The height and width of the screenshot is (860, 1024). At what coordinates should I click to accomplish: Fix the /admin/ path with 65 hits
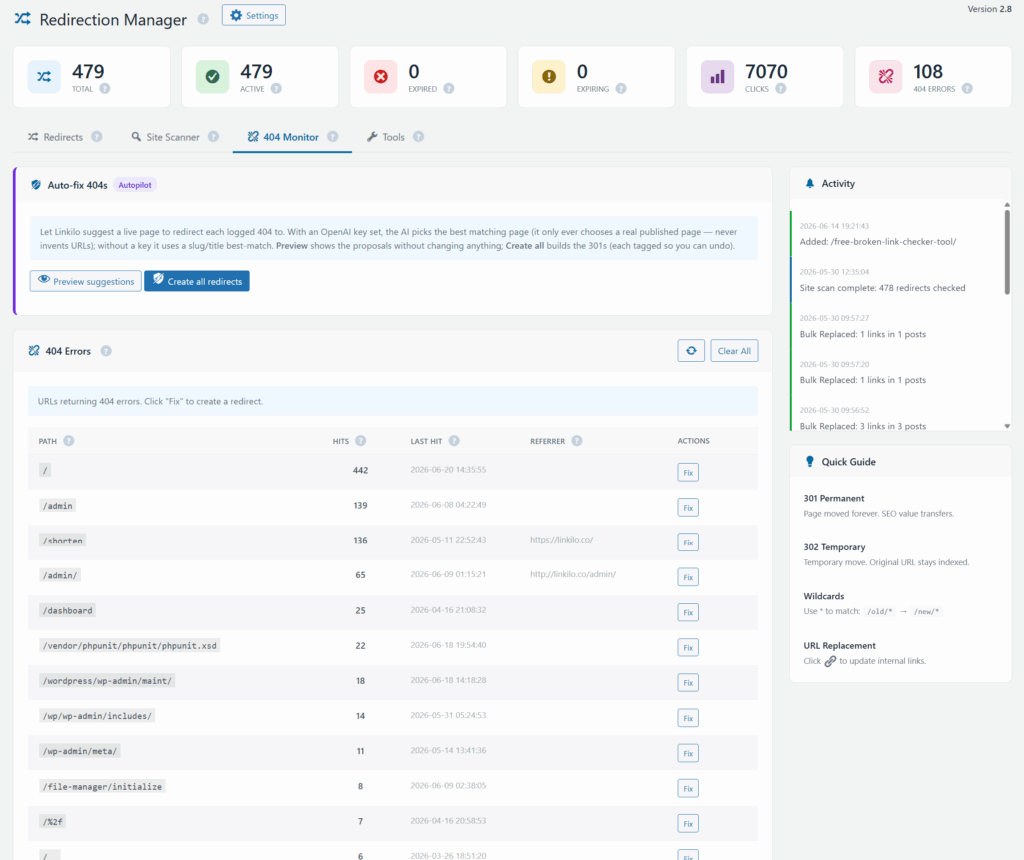(x=688, y=577)
